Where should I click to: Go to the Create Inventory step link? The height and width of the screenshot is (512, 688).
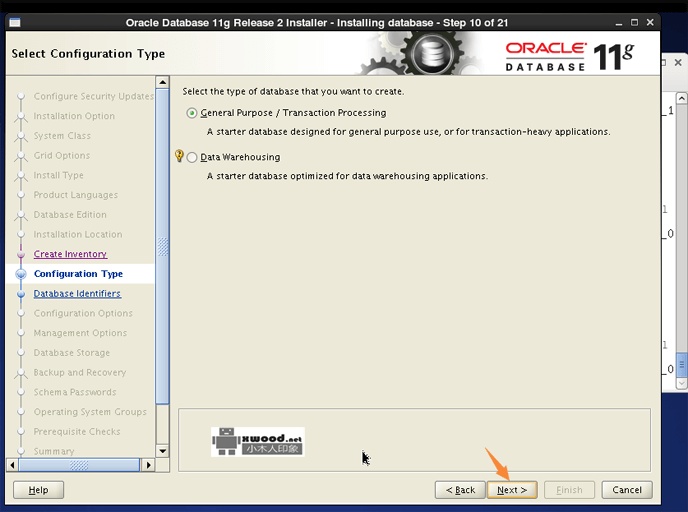[x=70, y=255]
